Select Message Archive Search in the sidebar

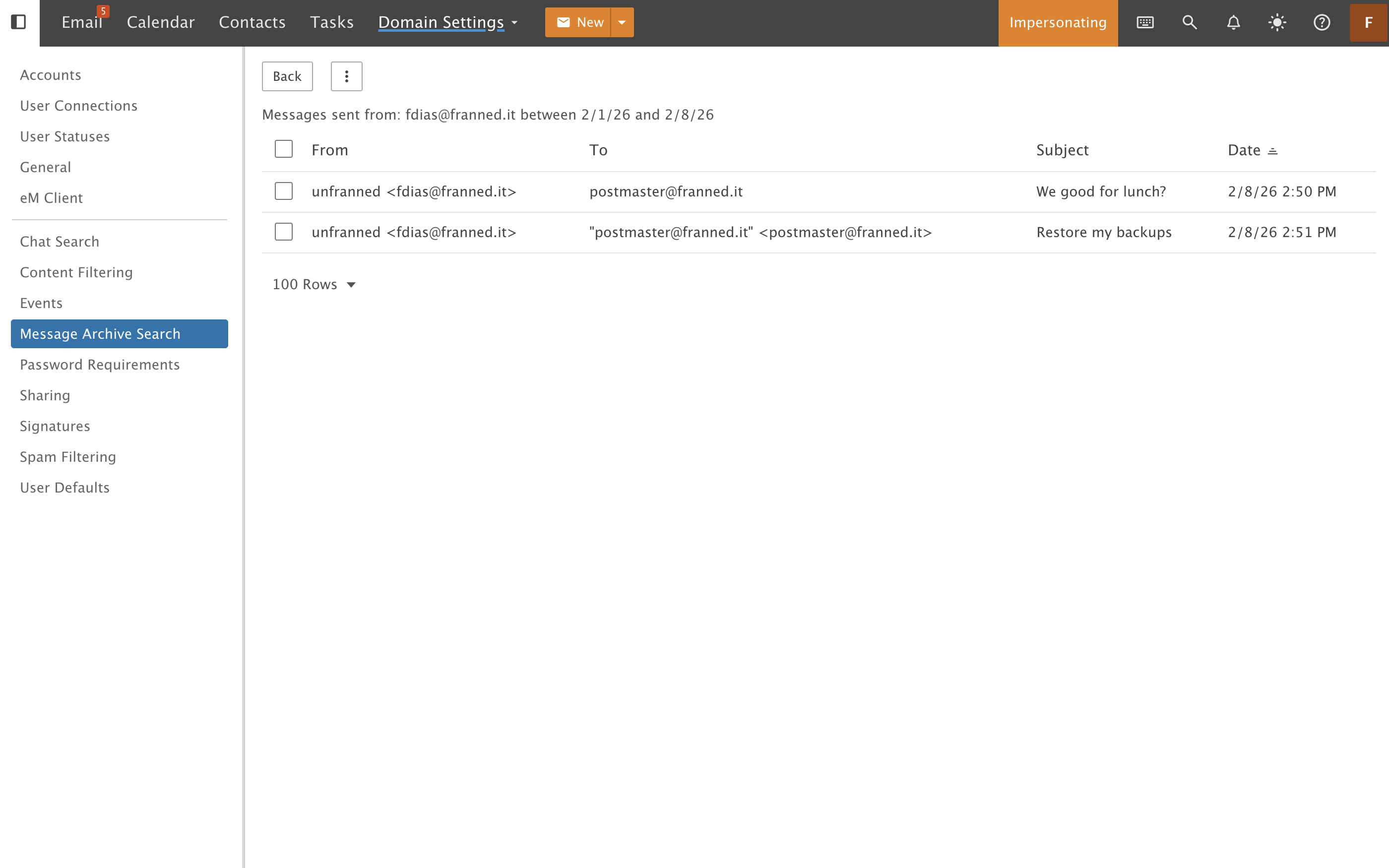pyautogui.click(x=100, y=333)
